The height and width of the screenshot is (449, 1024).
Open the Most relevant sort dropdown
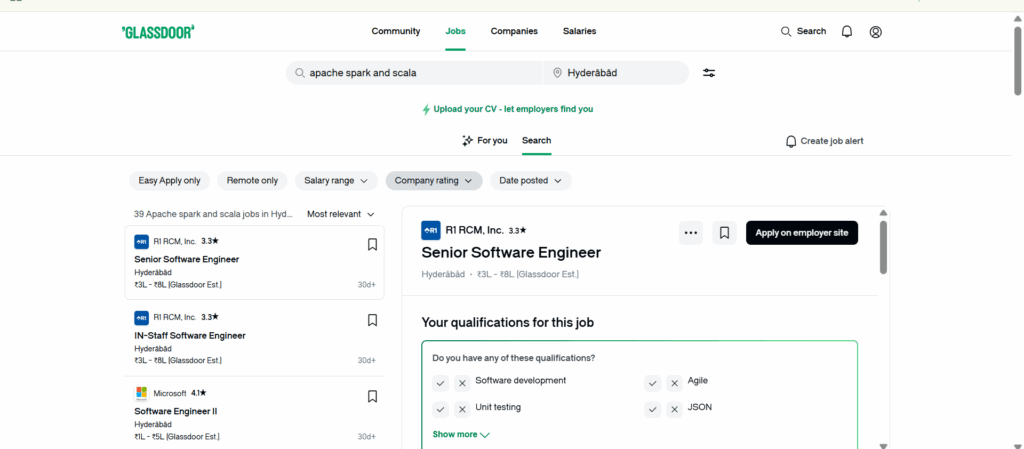tap(341, 214)
